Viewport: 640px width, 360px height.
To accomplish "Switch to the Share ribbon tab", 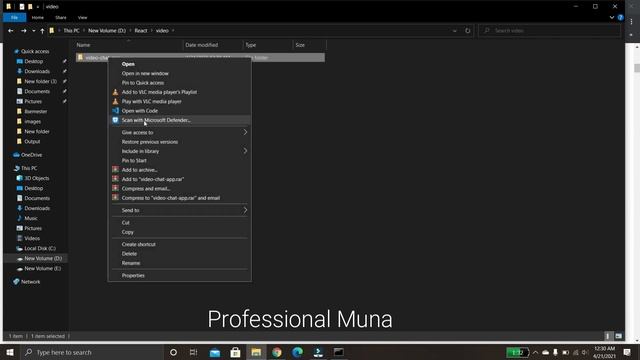I will (x=61, y=18).
